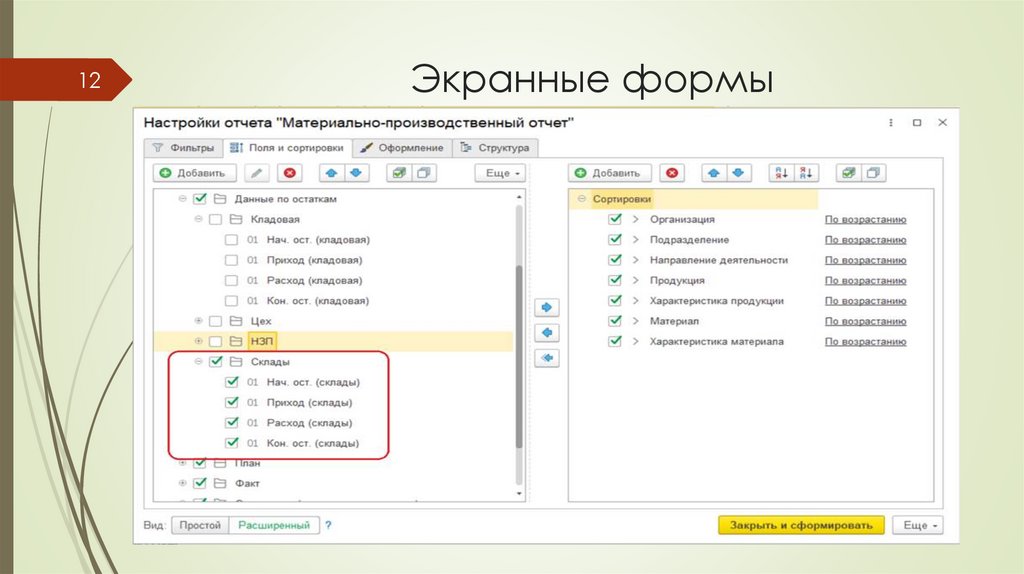Click scrollbar down arrow of fields list
The image size is (1024, 574).
click(519, 494)
